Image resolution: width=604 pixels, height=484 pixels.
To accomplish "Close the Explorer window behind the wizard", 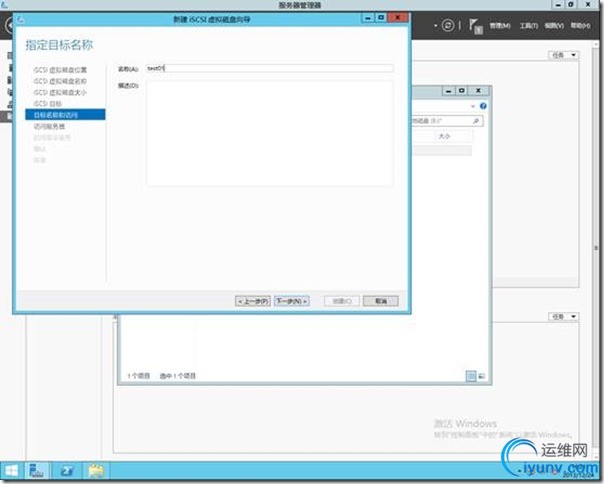I will tap(478, 91).
